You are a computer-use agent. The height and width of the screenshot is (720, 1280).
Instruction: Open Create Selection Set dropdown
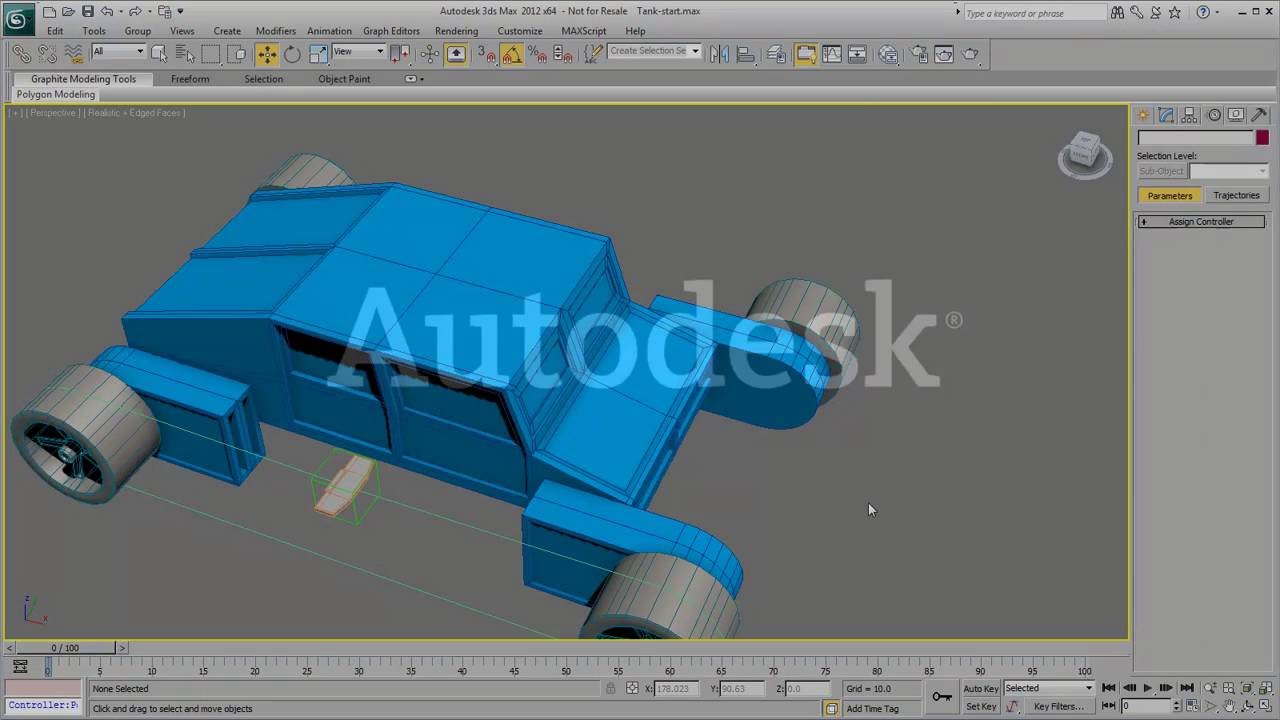pos(654,51)
